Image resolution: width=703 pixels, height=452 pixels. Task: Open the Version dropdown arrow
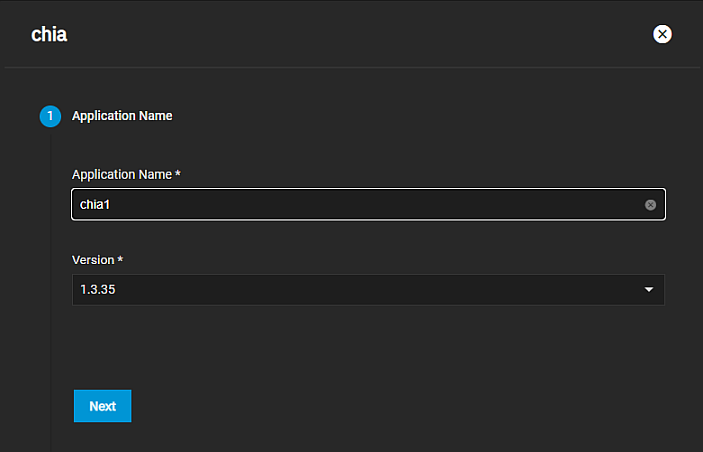pos(648,290)
